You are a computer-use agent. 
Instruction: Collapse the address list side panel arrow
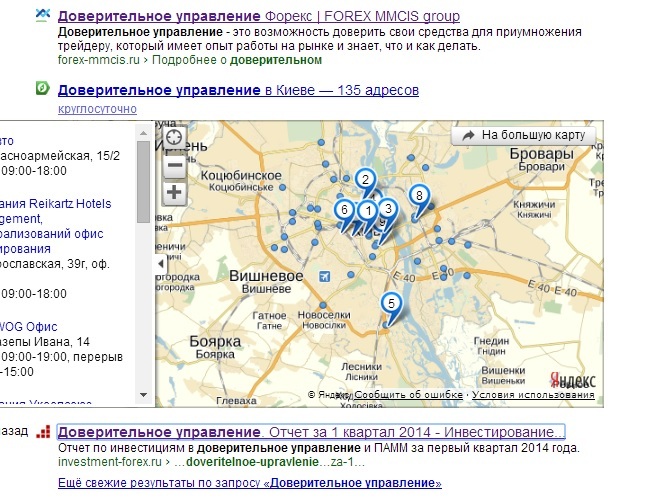coord(161,264)
